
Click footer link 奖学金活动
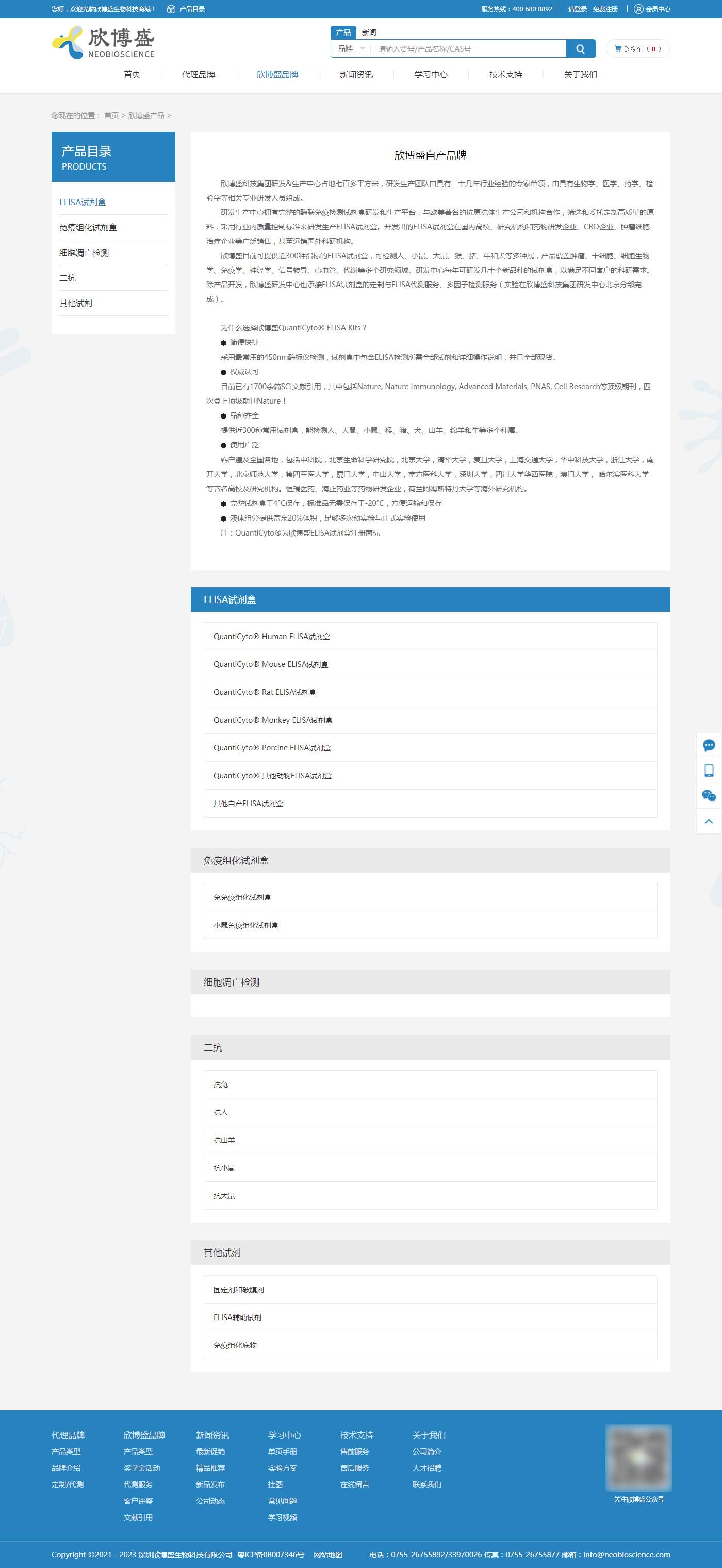pos(142,1468)
